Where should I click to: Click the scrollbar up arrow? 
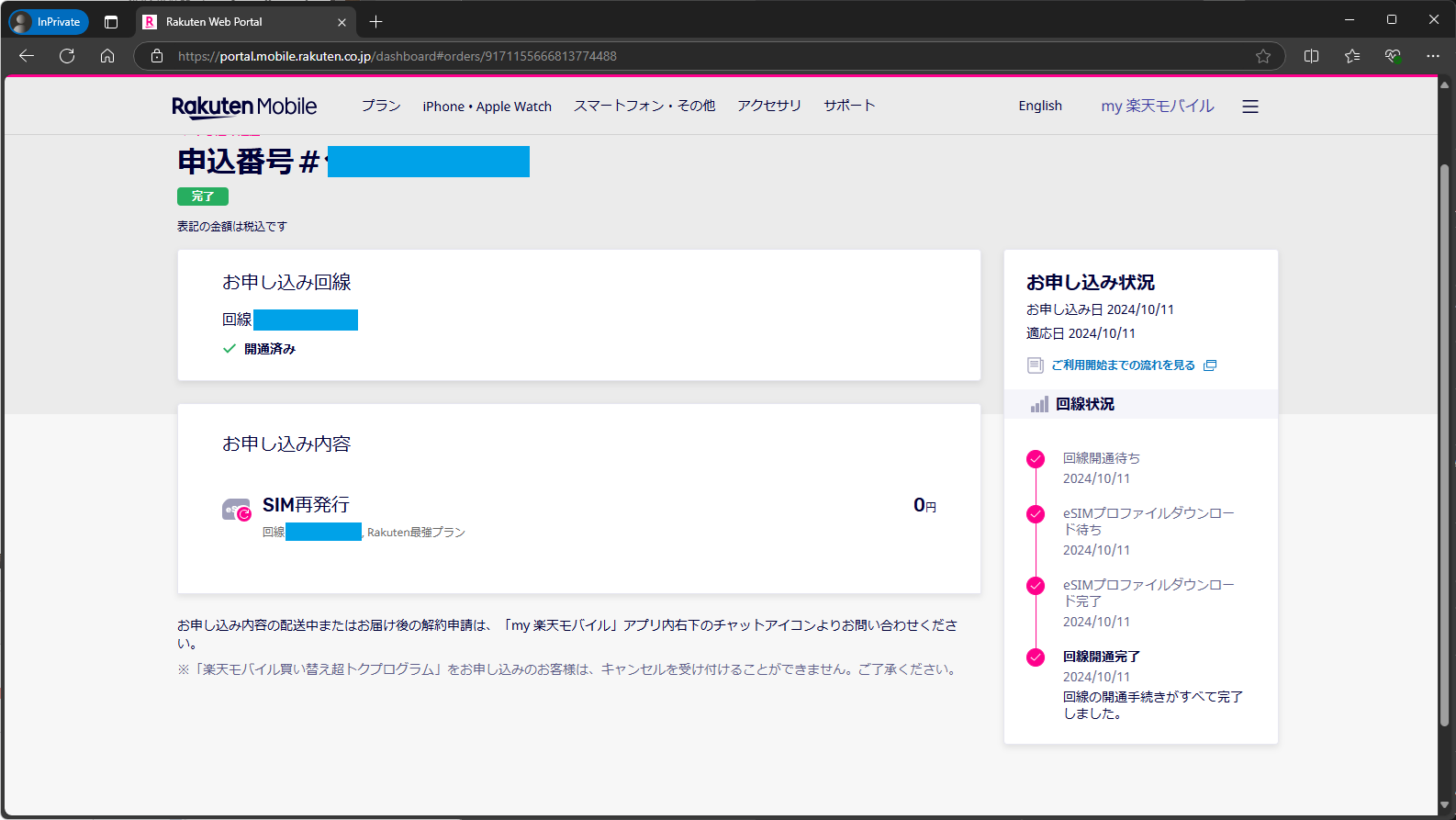(1445, 85)
